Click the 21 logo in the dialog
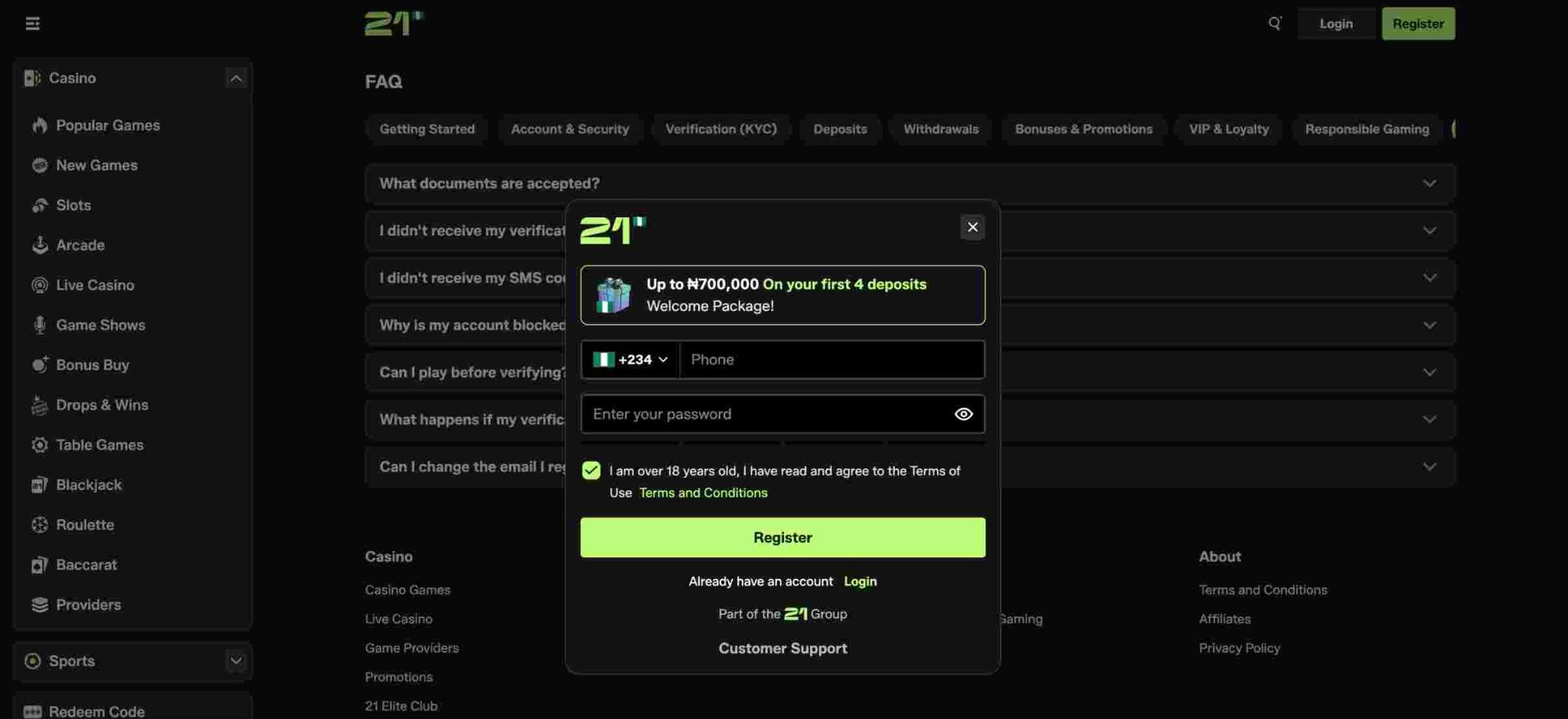Viewport: 1568px width, 719px height. [612, 230]
